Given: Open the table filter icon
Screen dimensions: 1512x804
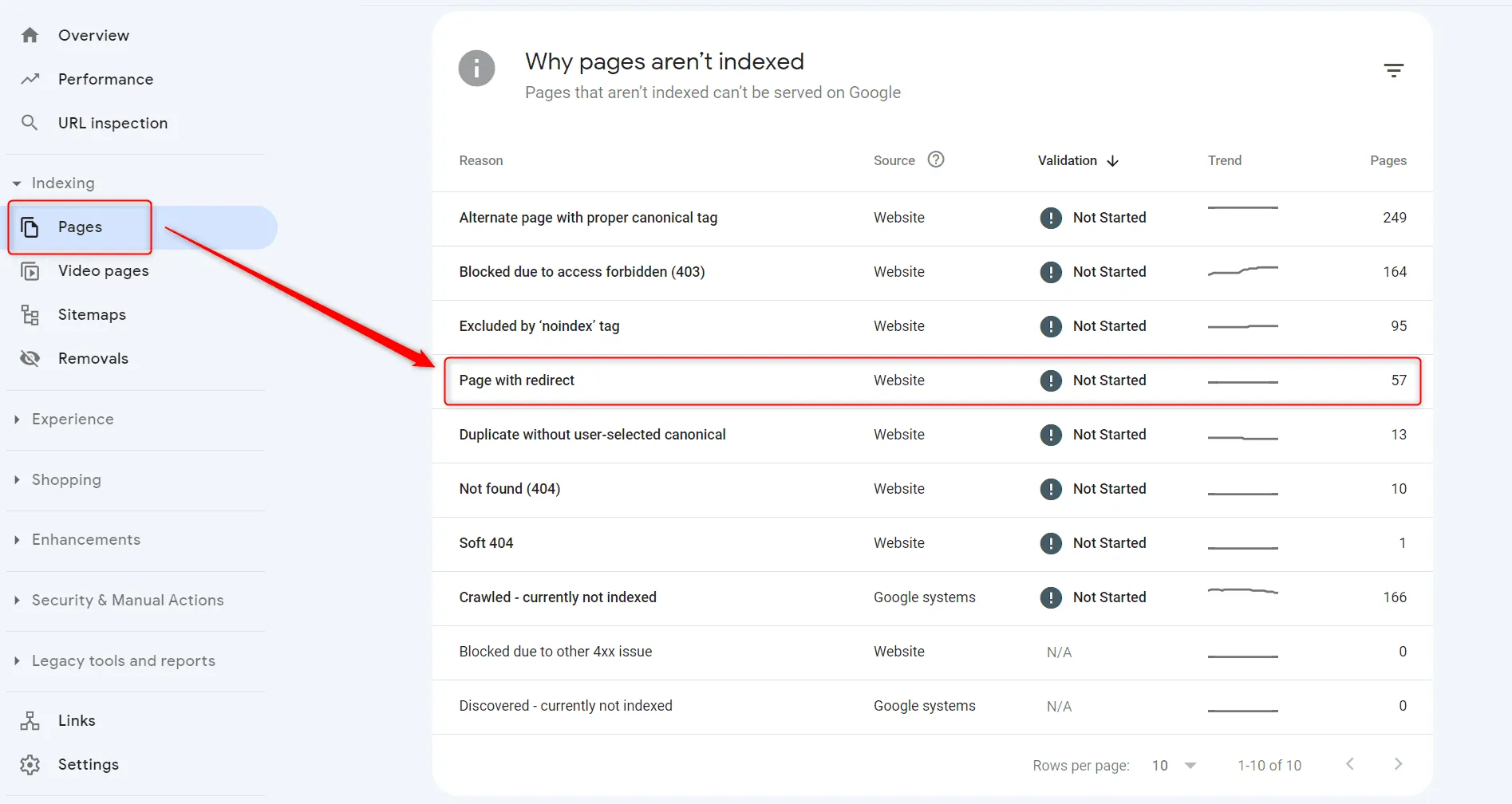Looking at the screenshot, I should click(1393, 70).
